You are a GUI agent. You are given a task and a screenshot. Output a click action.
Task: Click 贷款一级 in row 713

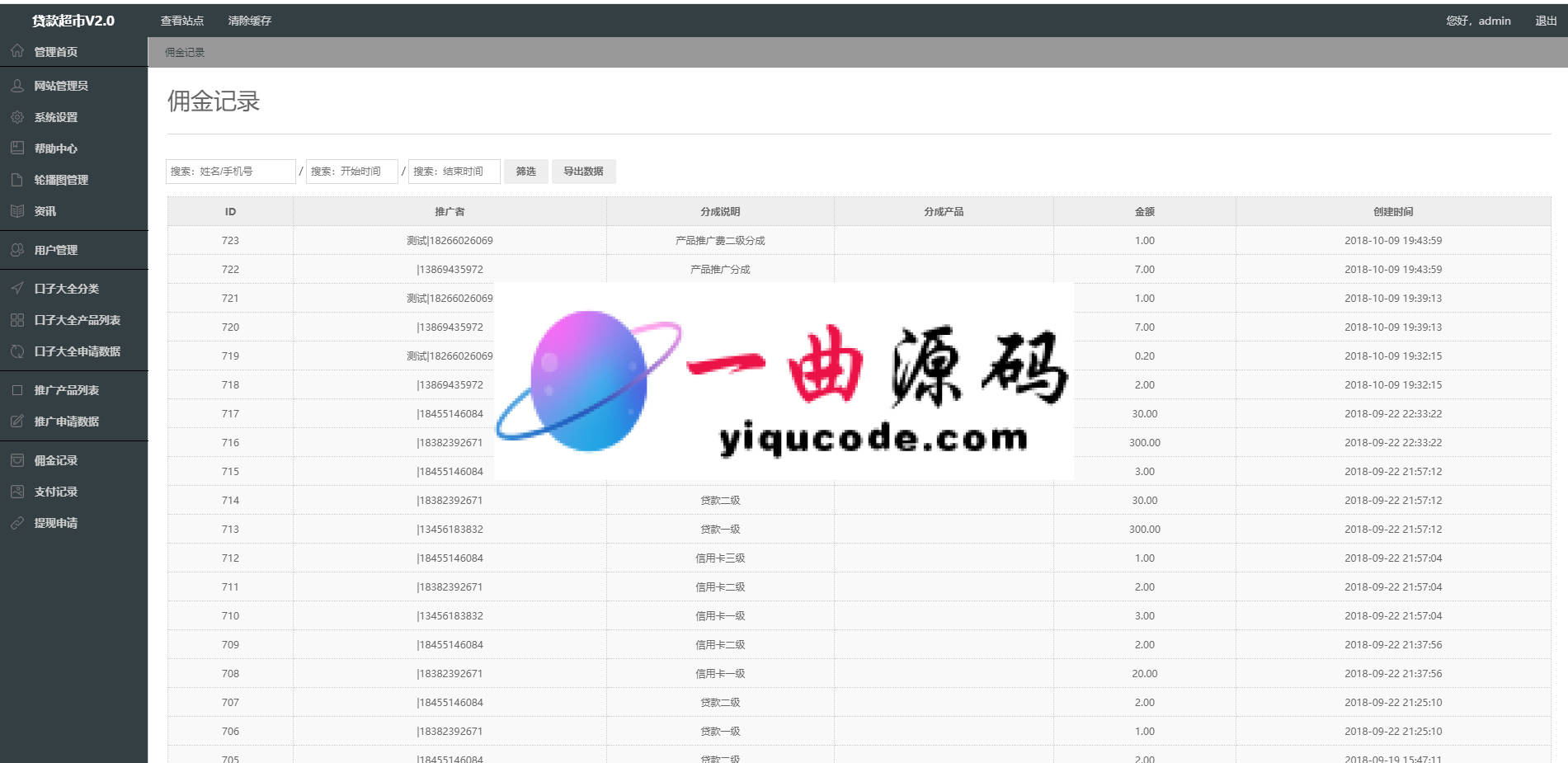tap(720, 529)
